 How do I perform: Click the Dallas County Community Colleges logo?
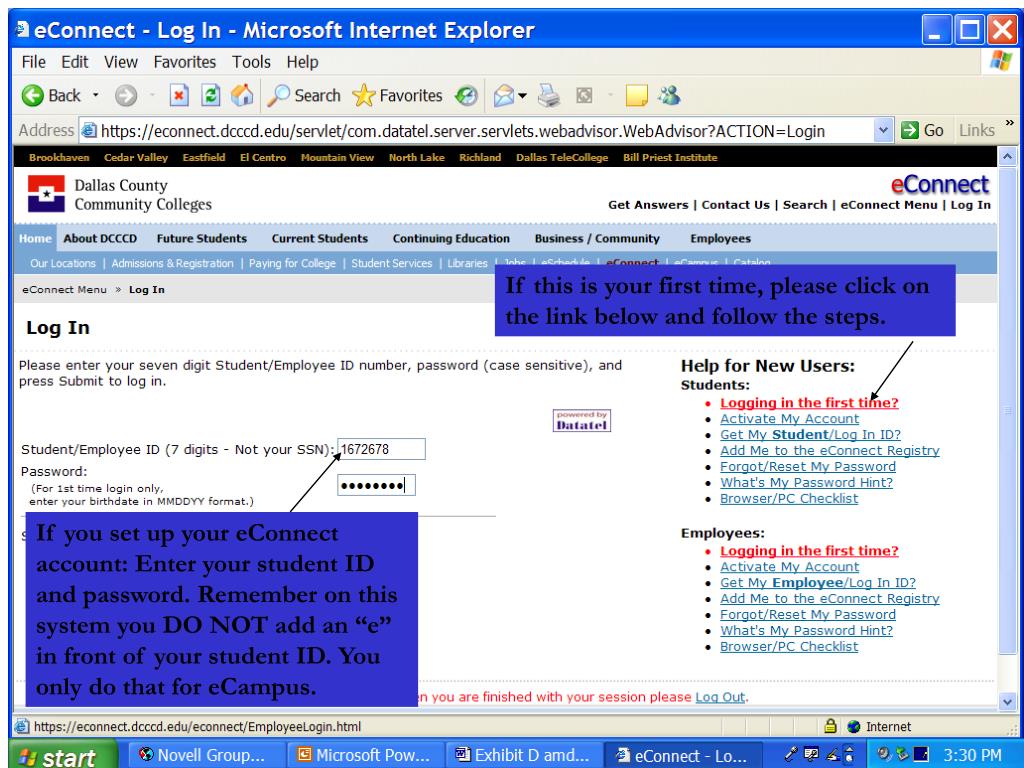click(120, 195)
